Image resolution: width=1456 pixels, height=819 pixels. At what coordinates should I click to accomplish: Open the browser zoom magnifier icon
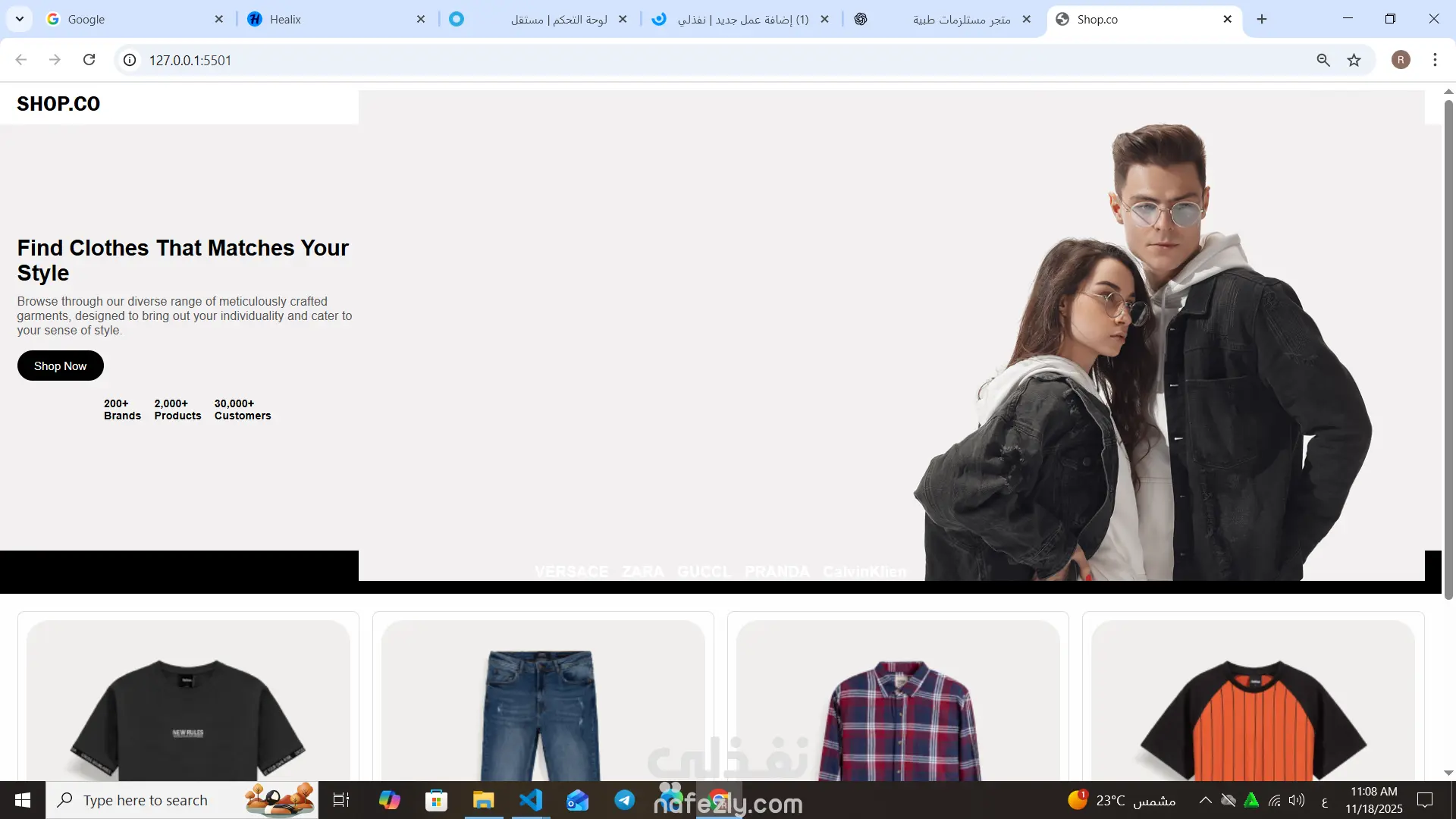(1323, 60)
